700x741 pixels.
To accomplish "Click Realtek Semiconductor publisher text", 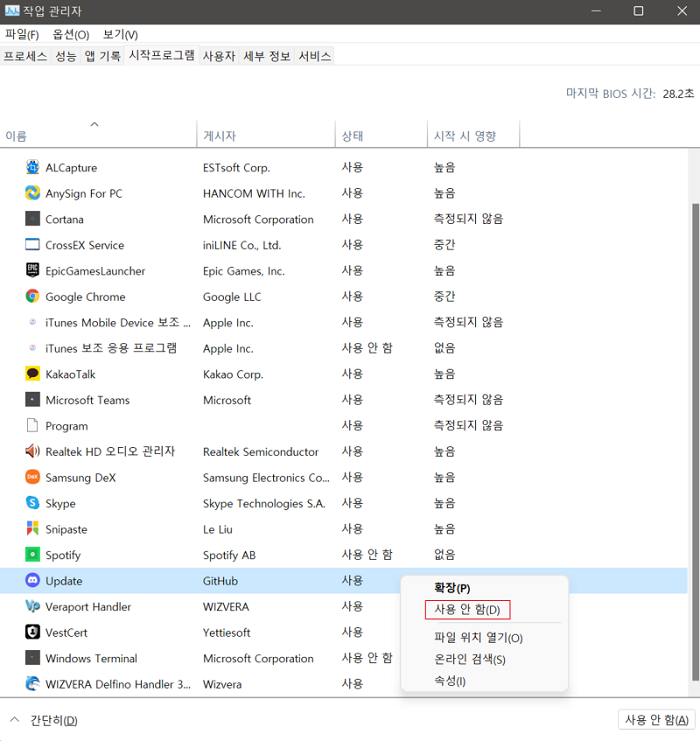I will pyautogui.click(x=261, y=452).
